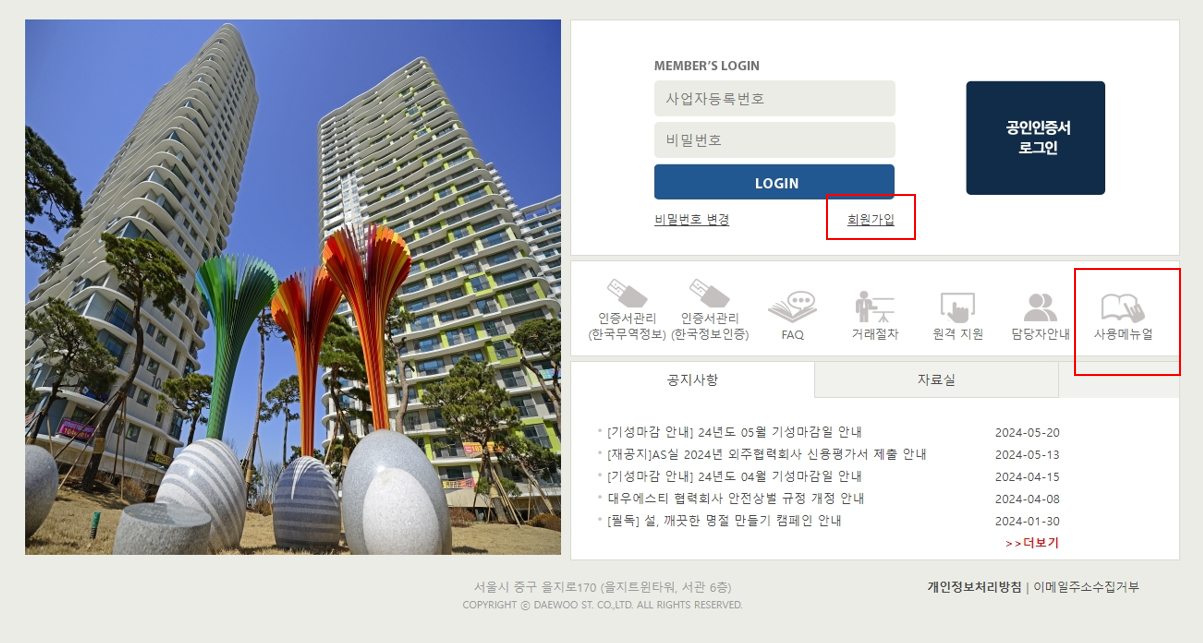Screen dimensions: 1203x643
Task: Switch to the 공지사항 tab
Action: coord(692,380)
